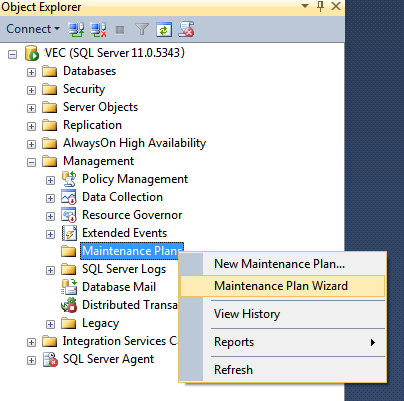Select the Maintenance Plans tree item

(132, 251)
